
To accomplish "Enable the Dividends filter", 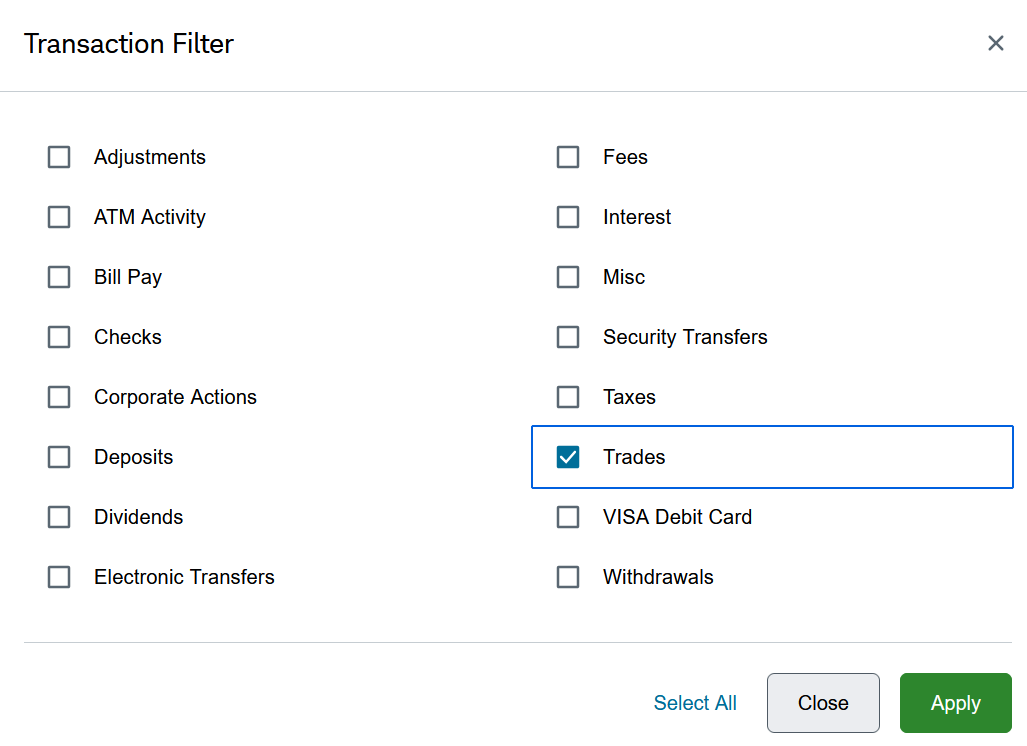I will (59, 517).
